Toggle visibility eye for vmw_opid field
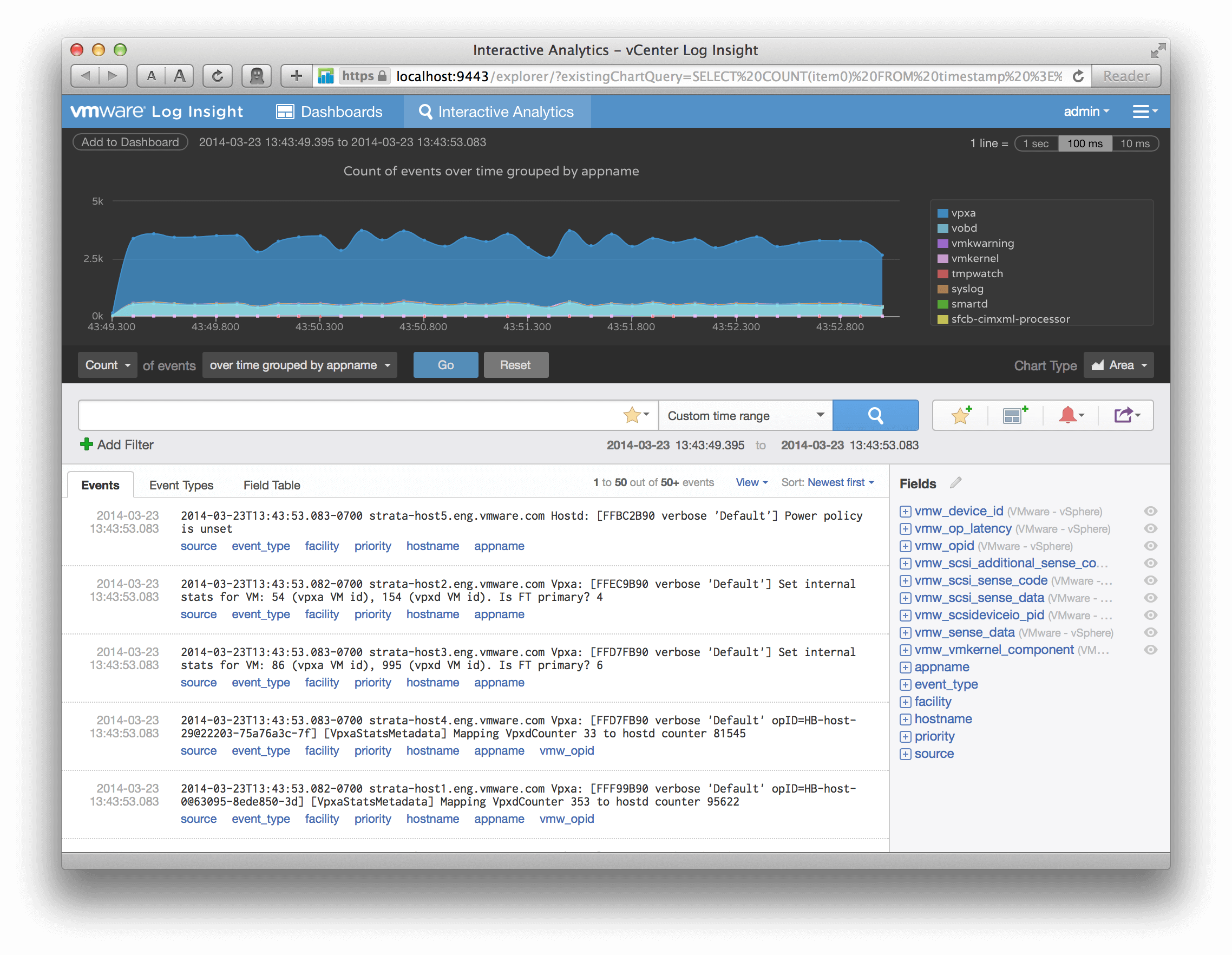This screenshot has width=1232, height=955. click(x=1150, y=546)
